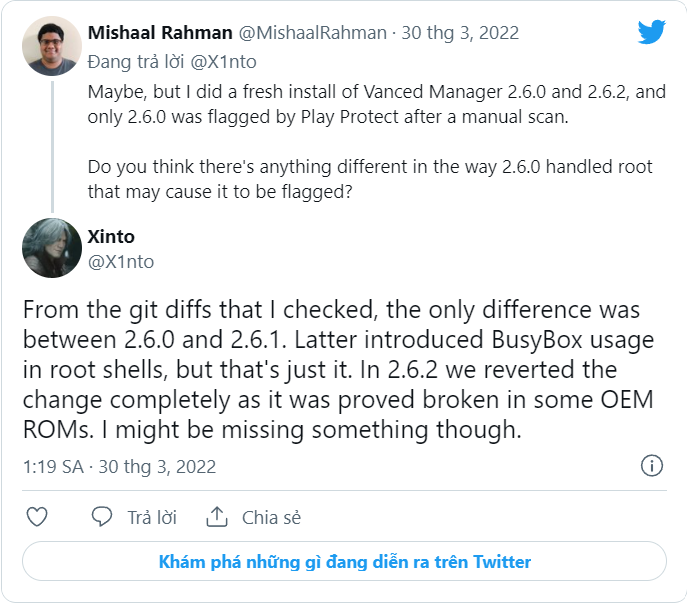Screen dimensions: 687x603
Task: Click the @X1nto handle below Xinto
Action: (121, 261)
